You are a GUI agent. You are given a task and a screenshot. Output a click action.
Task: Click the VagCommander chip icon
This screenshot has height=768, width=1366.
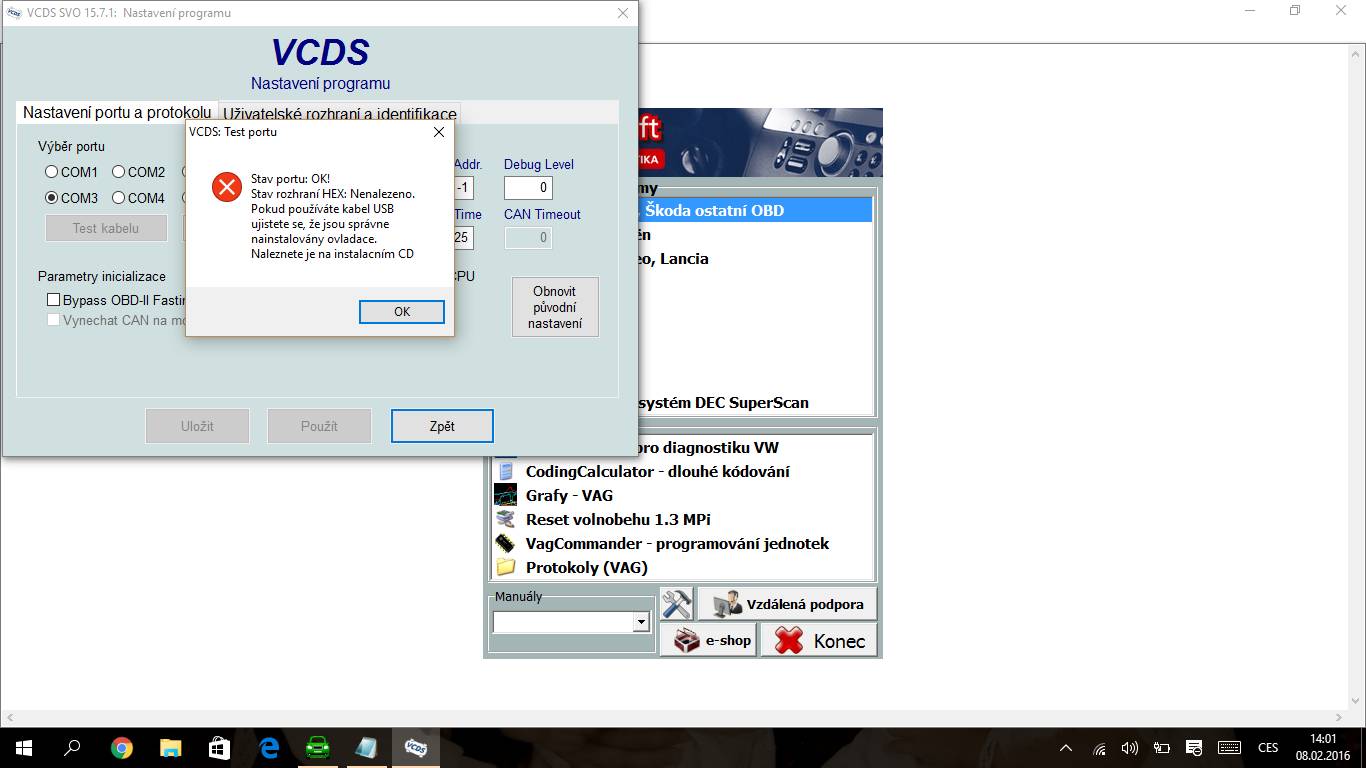coord(507,543)
